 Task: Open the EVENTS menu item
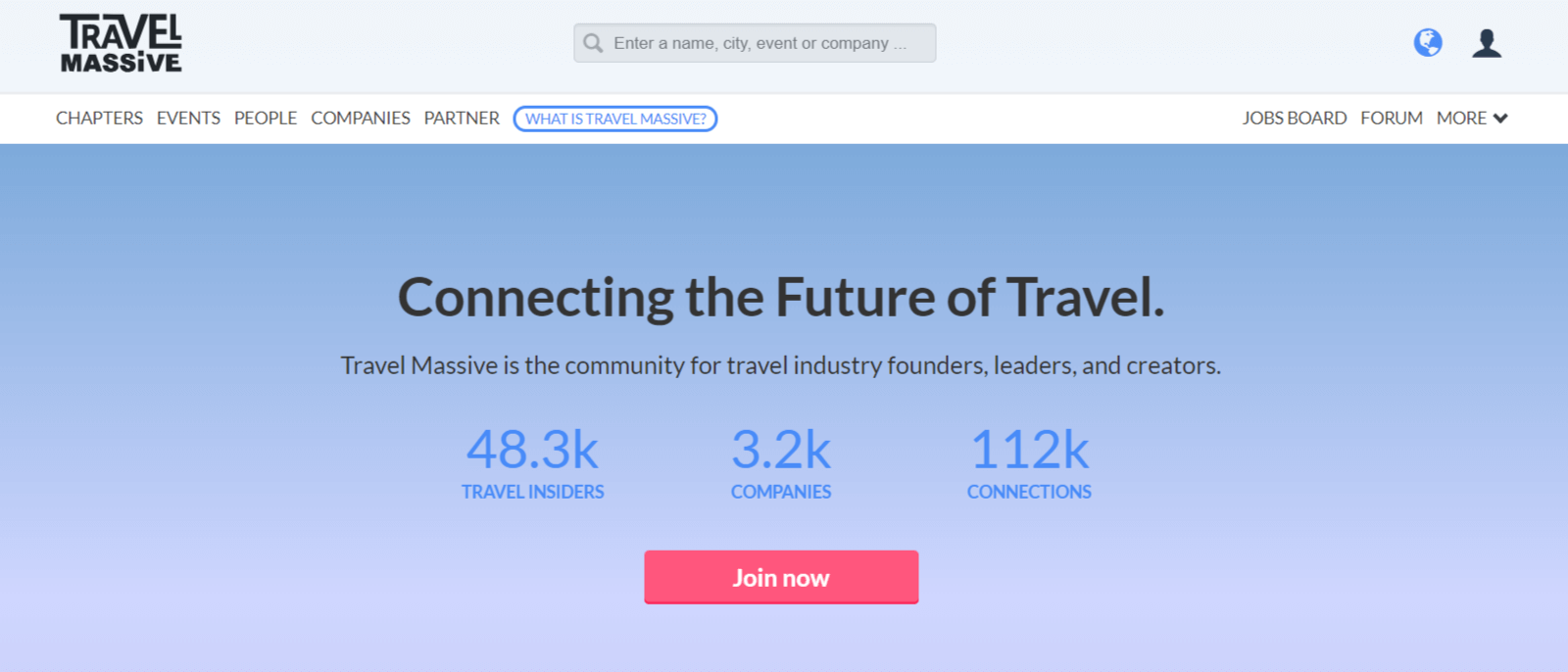(x=188, y=118)
